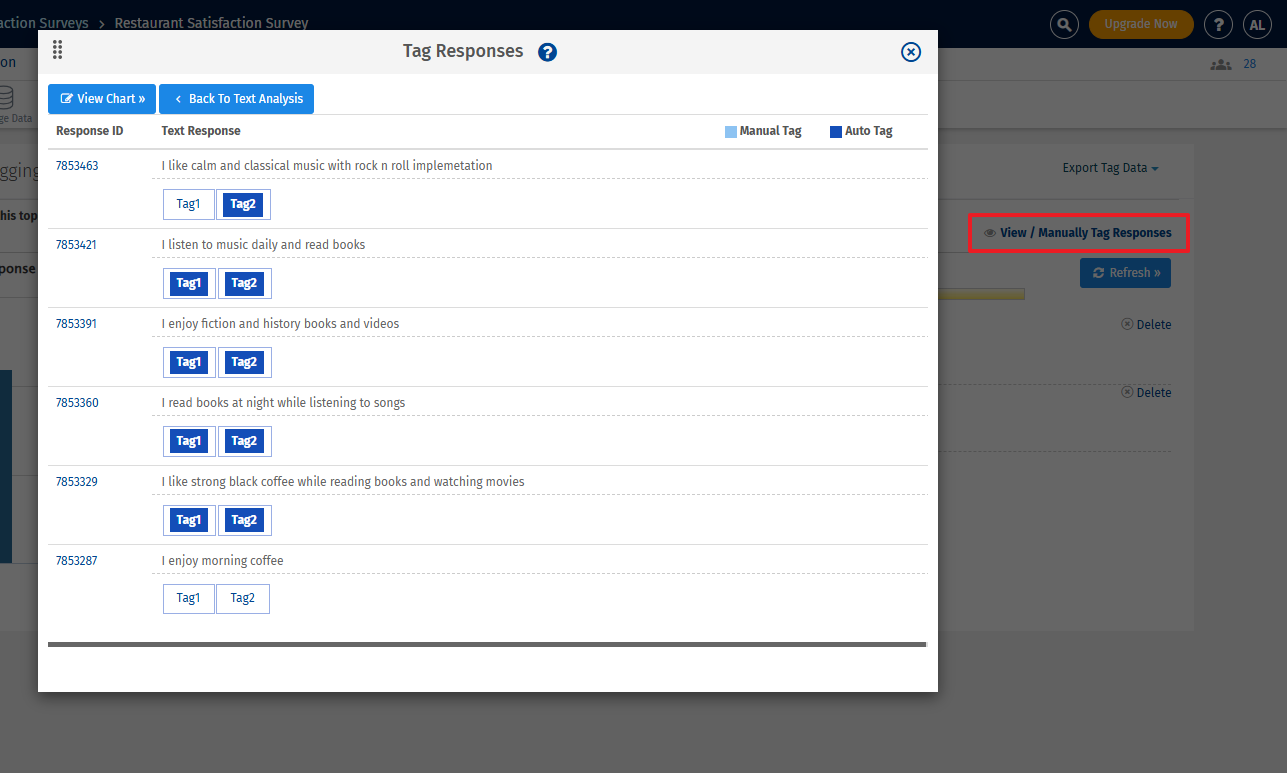Open the search in the top navigation bar
1287x773 pixels.
point(1064,24)
